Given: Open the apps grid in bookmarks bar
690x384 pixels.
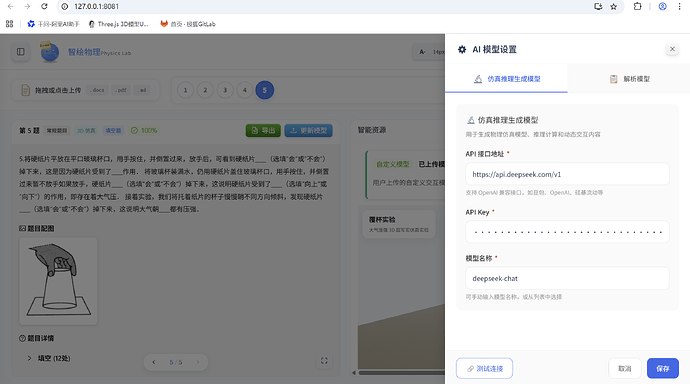Looking at the screenshot, I should [x=9, y=24].
